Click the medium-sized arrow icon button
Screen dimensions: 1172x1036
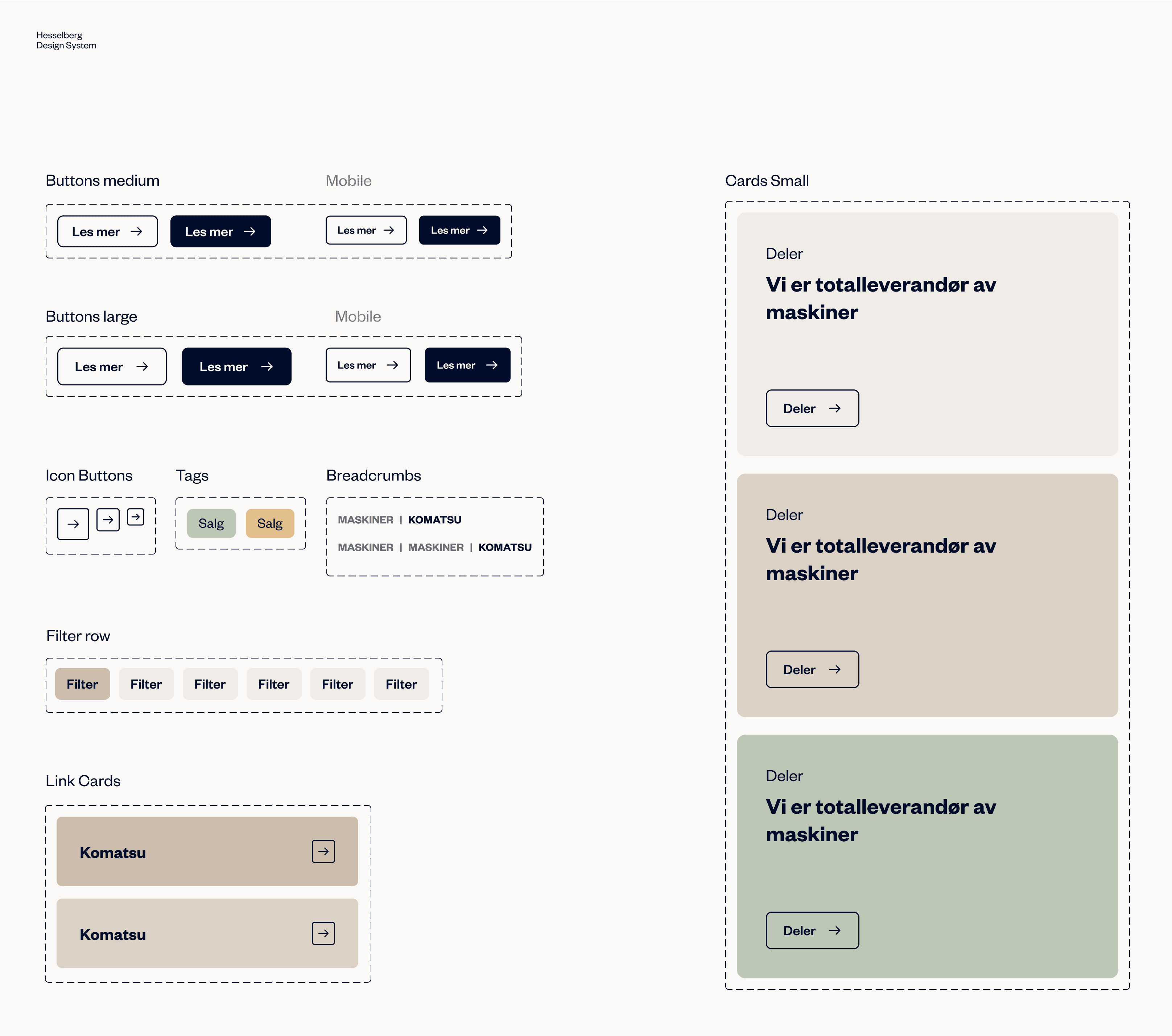tap(108, 519)
